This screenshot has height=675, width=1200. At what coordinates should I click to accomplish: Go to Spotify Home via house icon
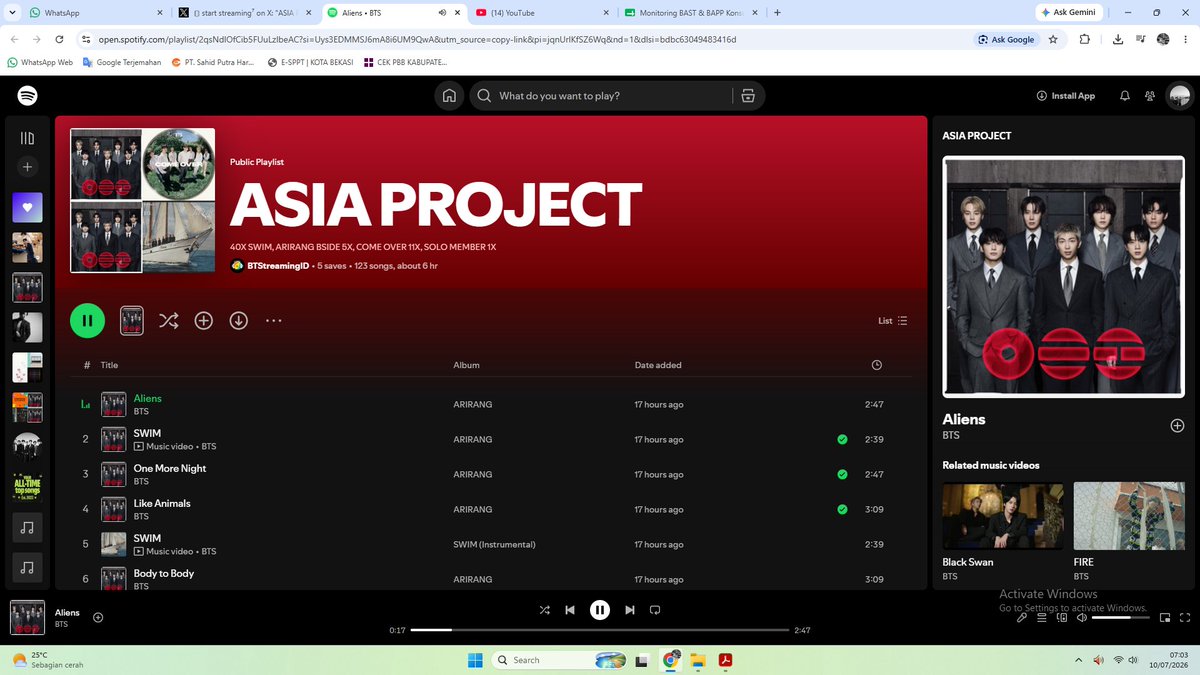(449, 96)
